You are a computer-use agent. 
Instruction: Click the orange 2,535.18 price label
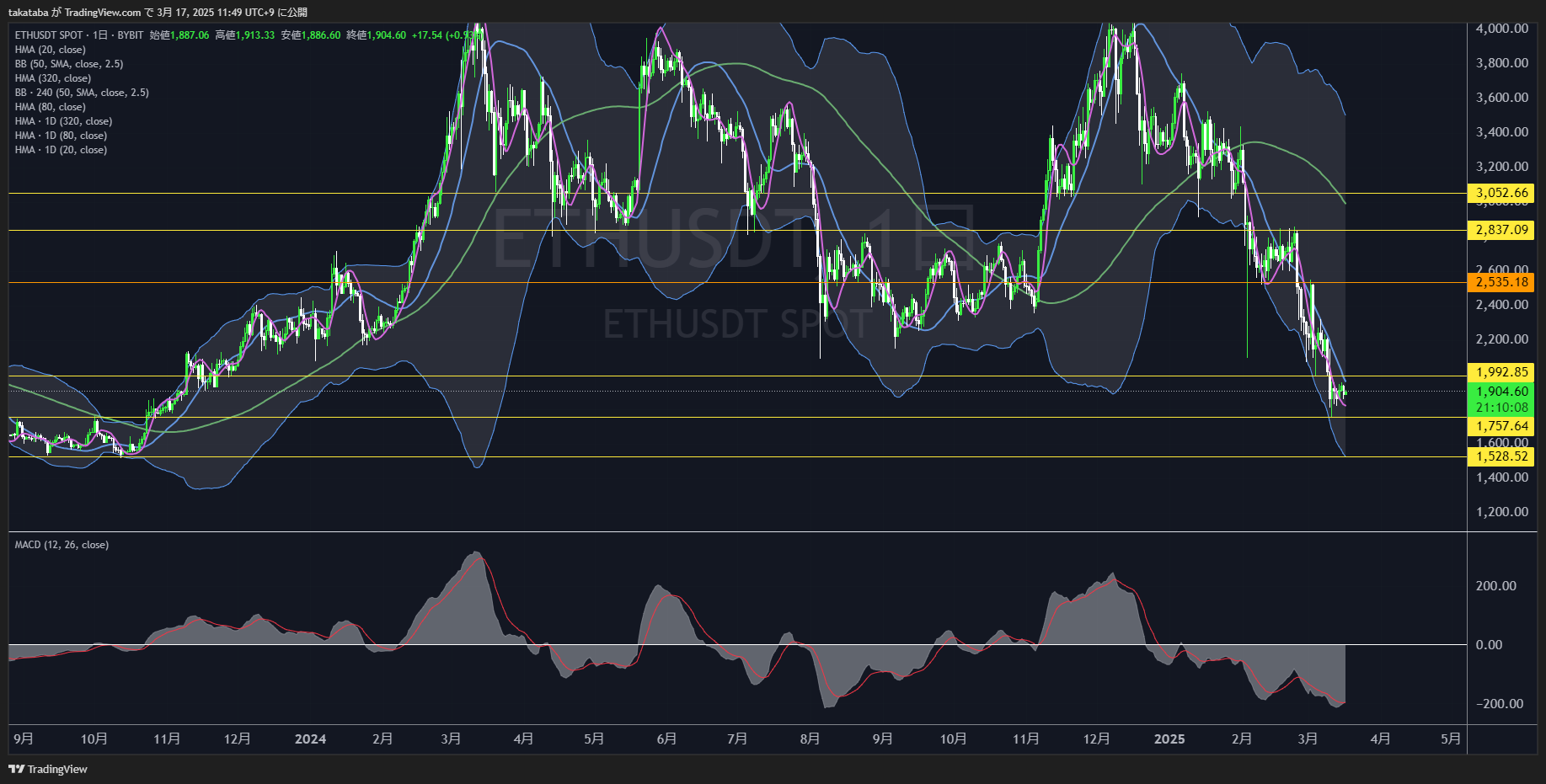pyautogui.click(x=1501, y=282)
